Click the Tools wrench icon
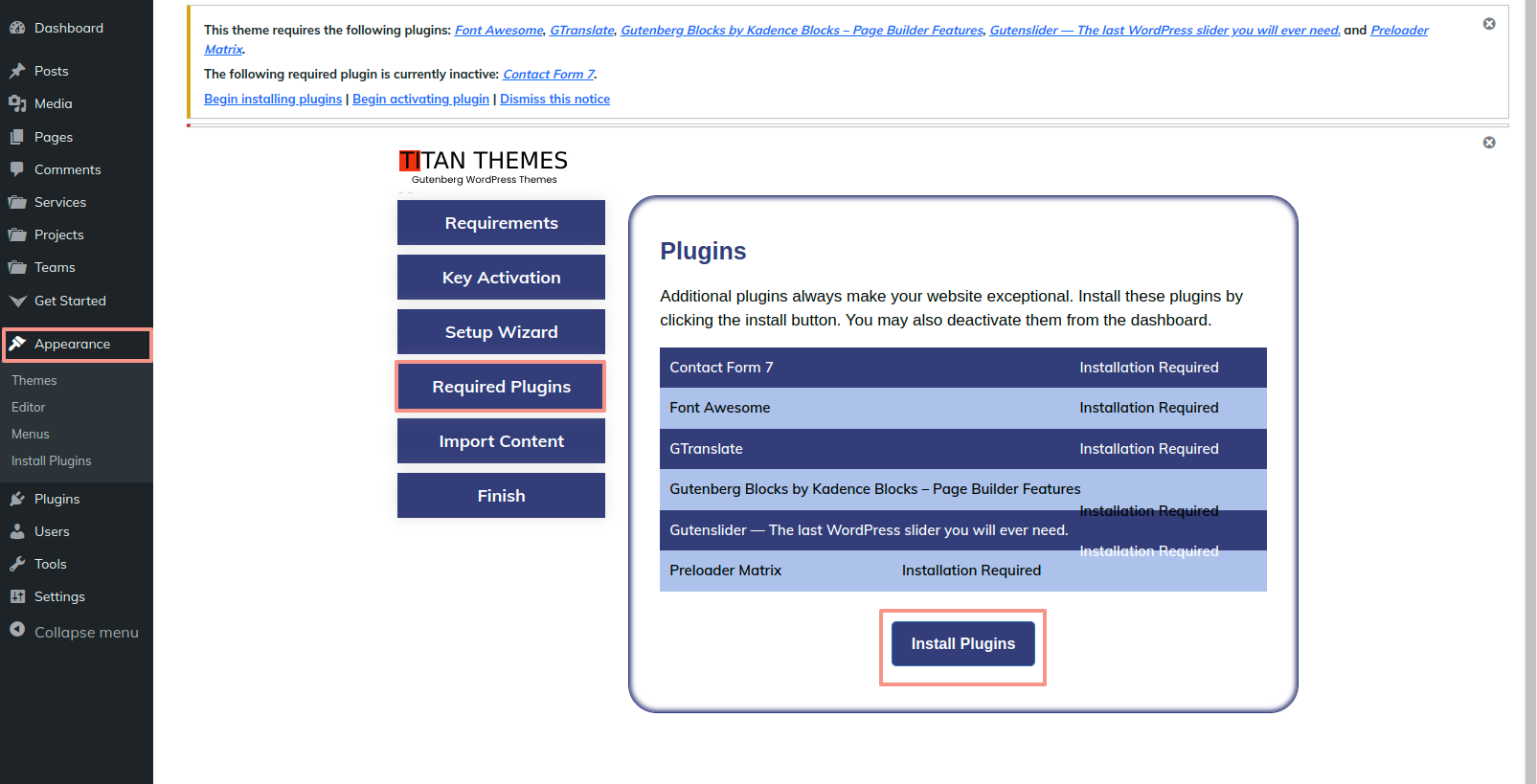Screen dimensions: 1537x784 point(17,564)
